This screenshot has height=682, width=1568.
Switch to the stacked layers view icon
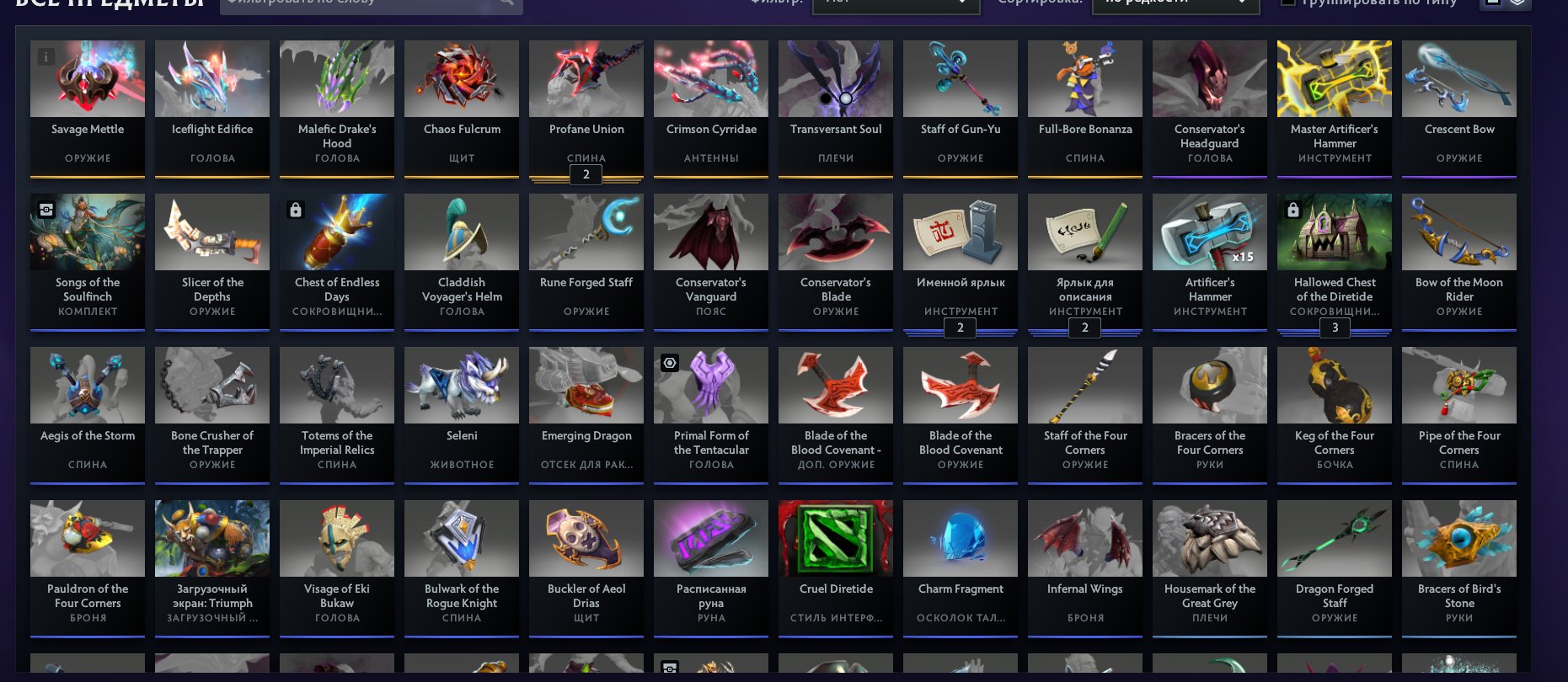(1517, 3)
